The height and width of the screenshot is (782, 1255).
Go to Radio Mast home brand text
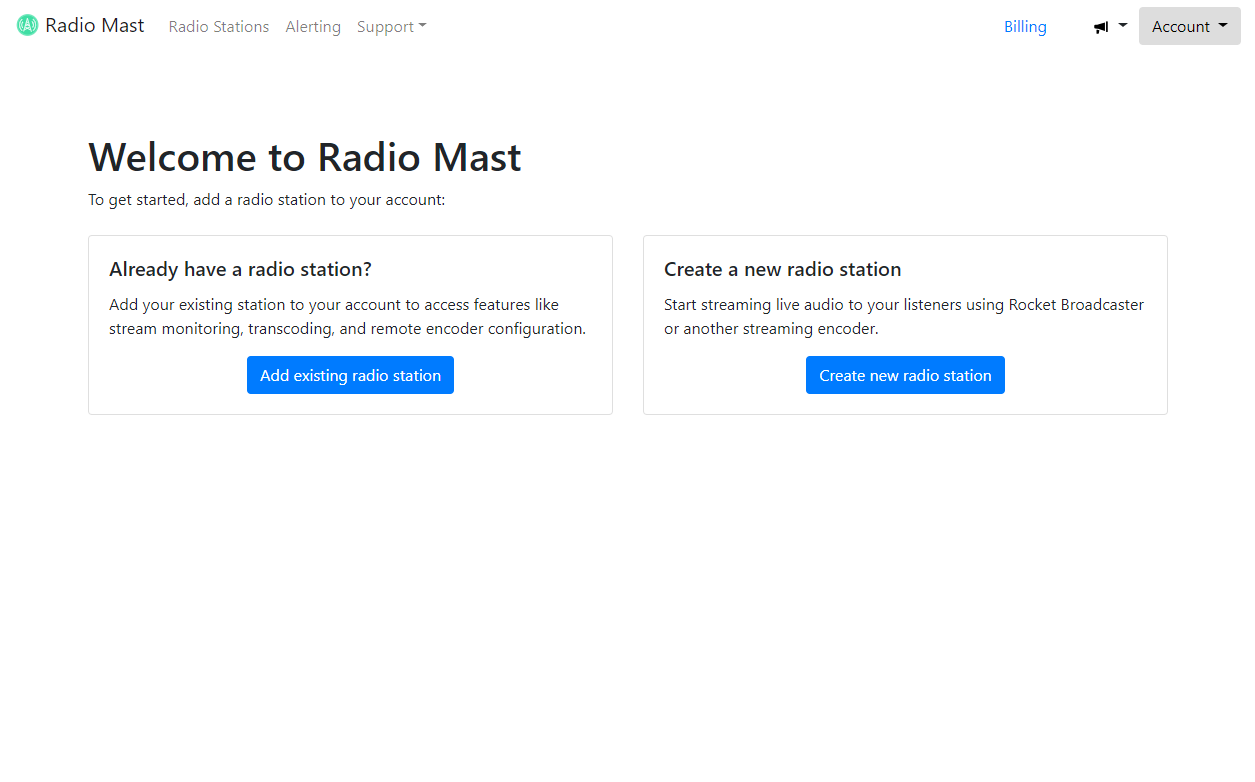[95, 26]
